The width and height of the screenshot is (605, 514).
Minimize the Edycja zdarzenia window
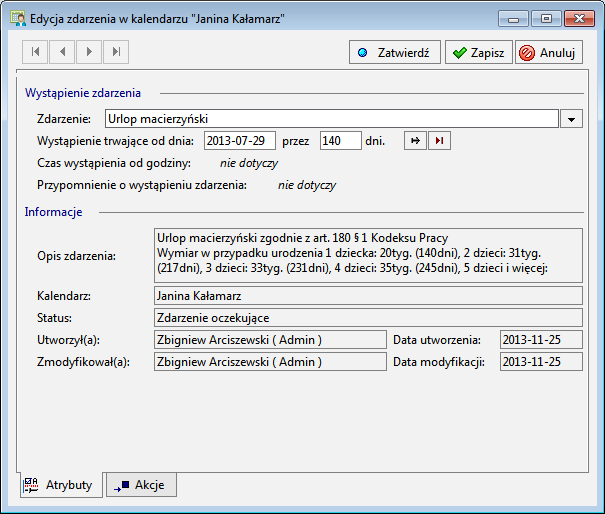[513, 19]
